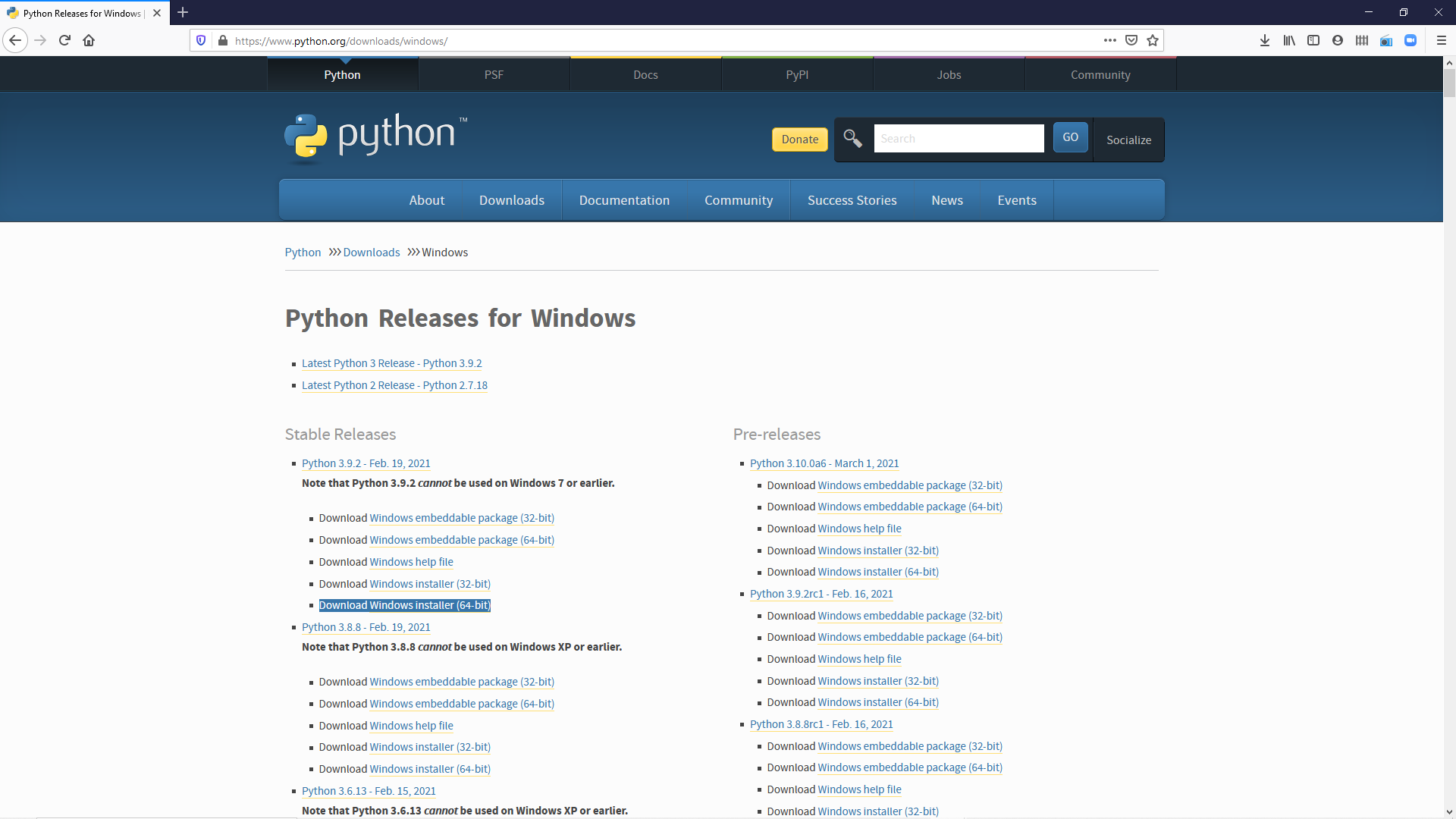
Task: Download Python 3.9.2 Windows installer (32-bit)
Action: tap(430, 584)
